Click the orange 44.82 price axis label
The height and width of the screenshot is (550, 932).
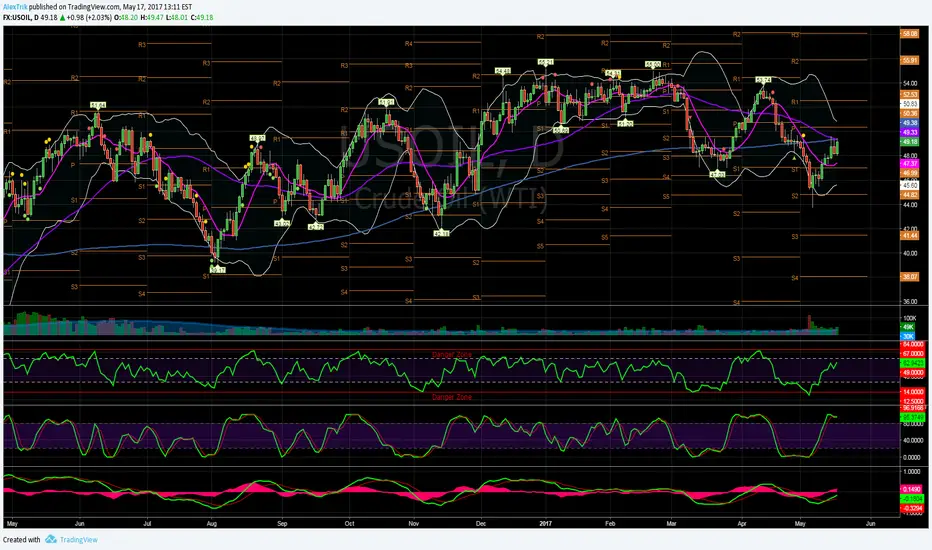click(x=910, y=195)
